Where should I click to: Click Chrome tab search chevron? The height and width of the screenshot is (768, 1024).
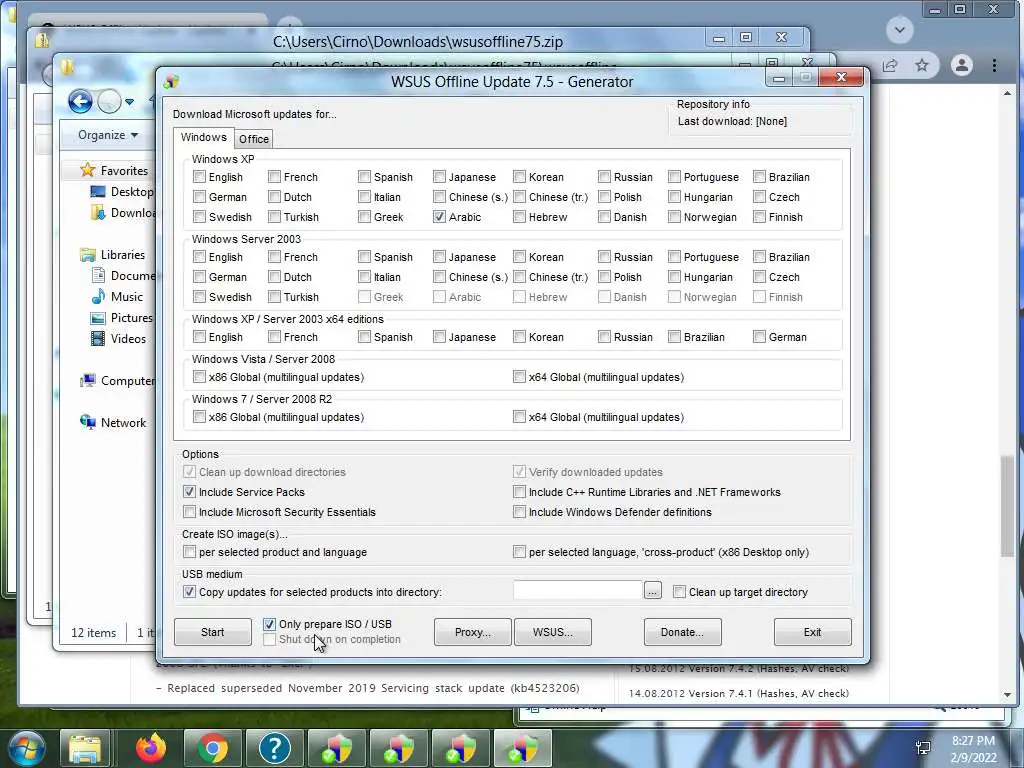[x=899, y=30]
